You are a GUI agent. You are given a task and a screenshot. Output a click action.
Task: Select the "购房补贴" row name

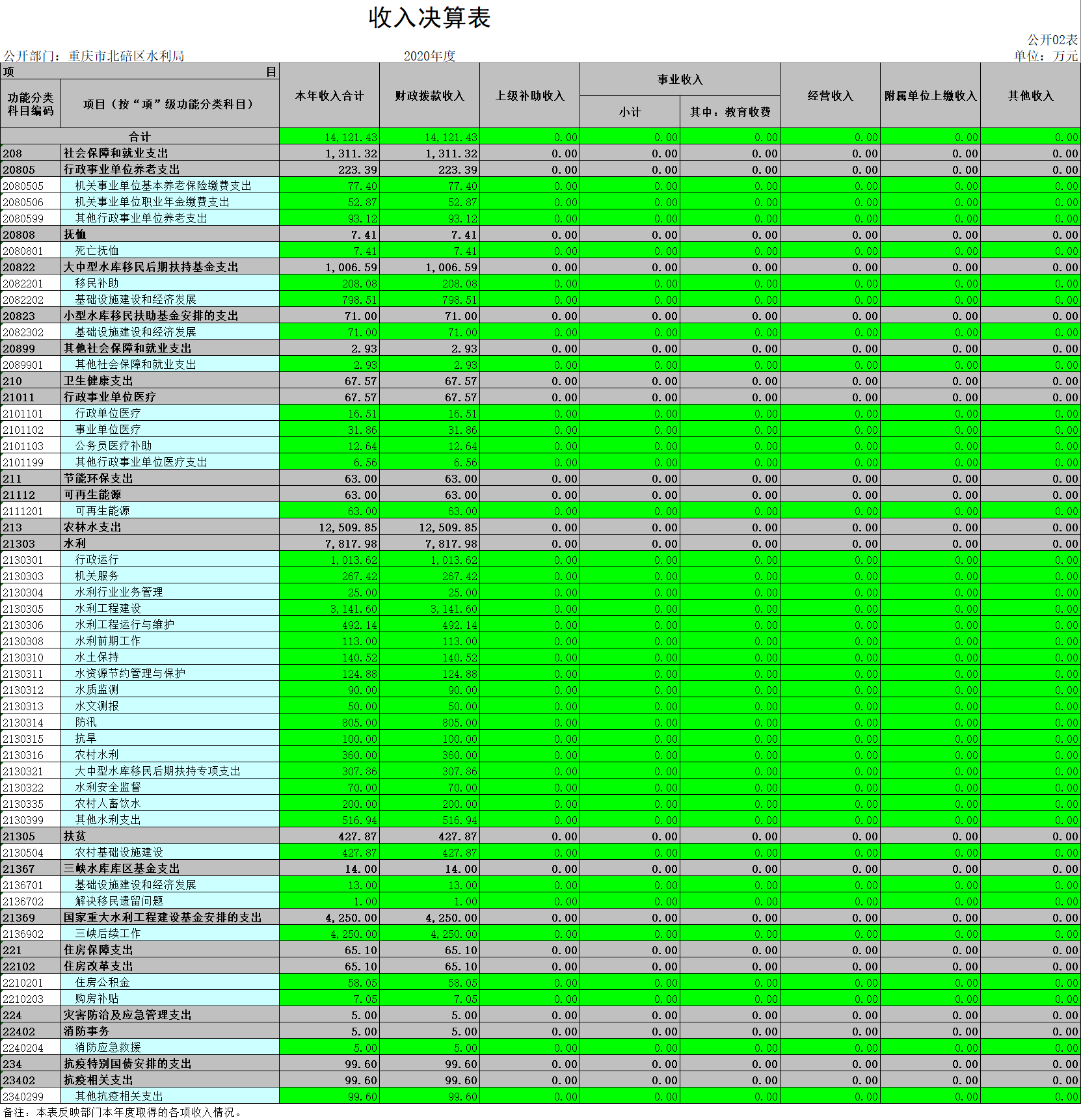tap(97, 998)
